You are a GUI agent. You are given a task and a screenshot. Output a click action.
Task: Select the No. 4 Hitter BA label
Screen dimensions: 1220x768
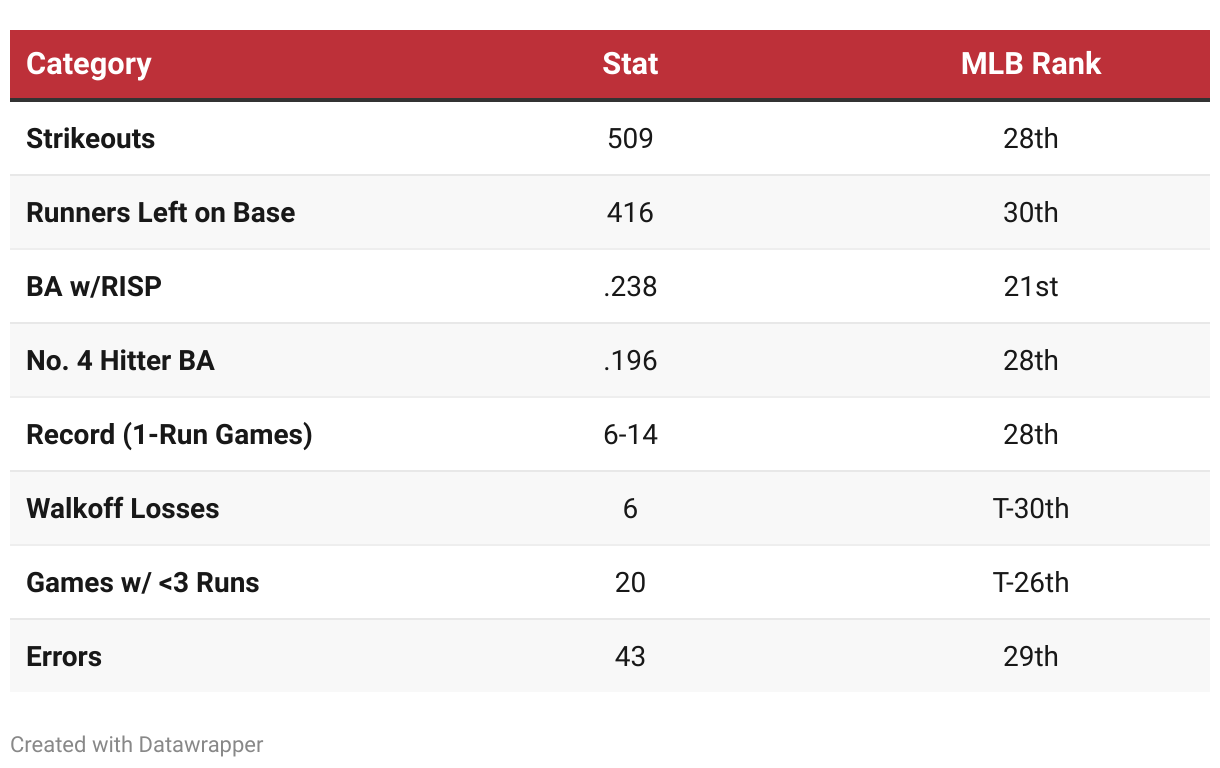(x=120, y=360)
